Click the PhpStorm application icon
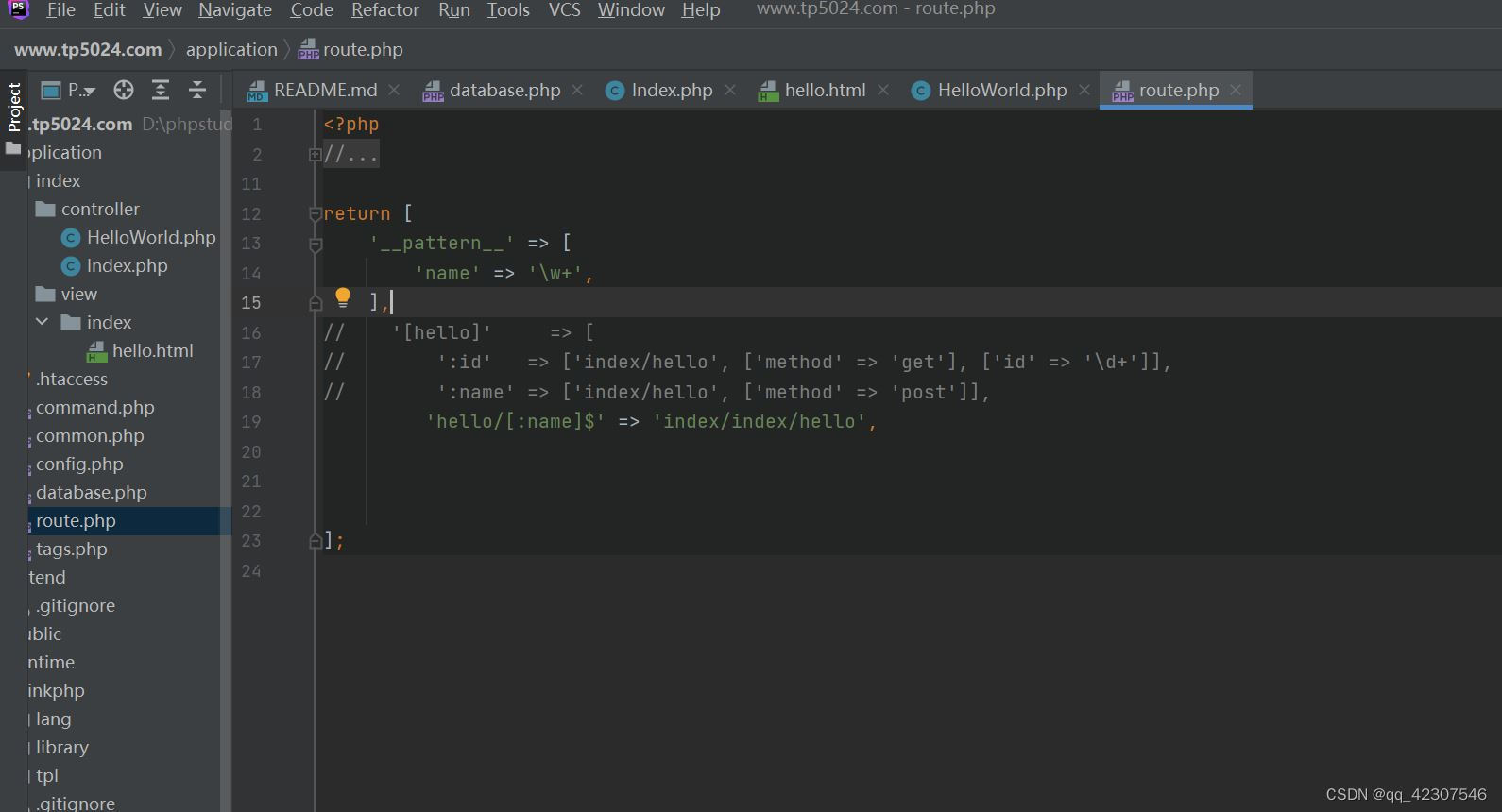1502x812 pixels. (19, 9)
